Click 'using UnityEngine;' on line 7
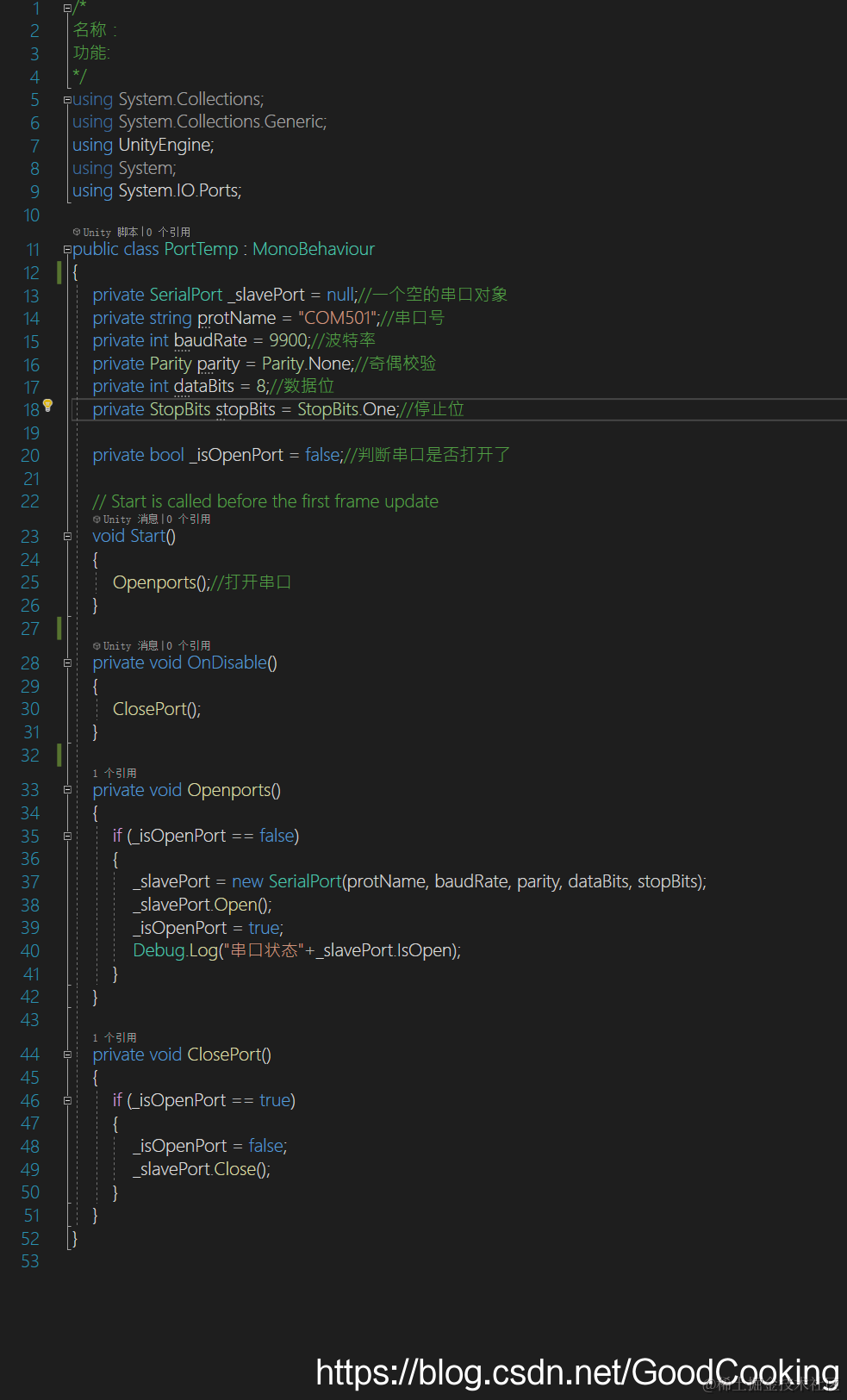Image resolution: width=847 pixels, height=1400 pixels. [x=143, y=145]
